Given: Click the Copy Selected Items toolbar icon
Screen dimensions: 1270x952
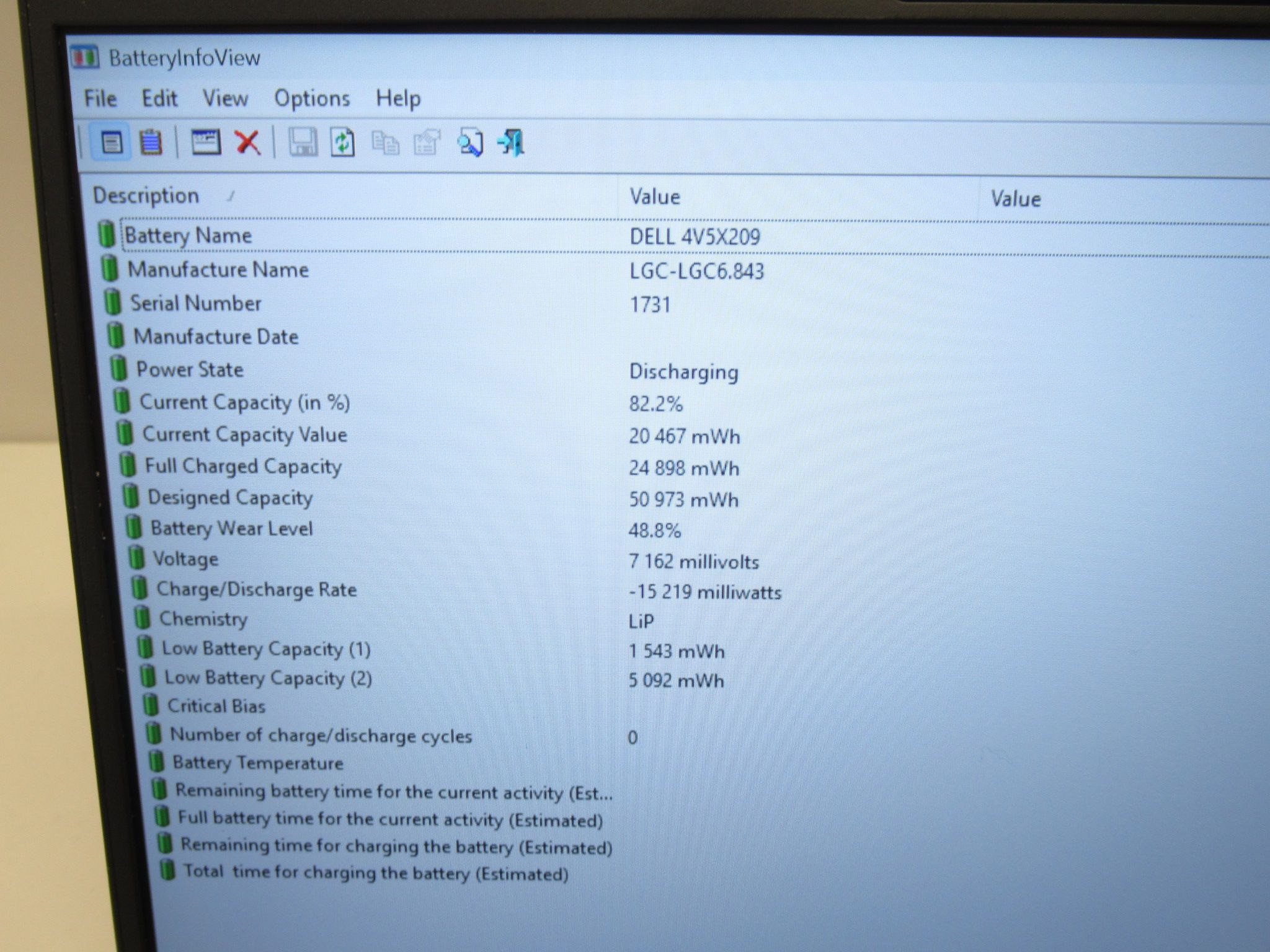Looking at the screenshot, I should (x=385, y=143).
